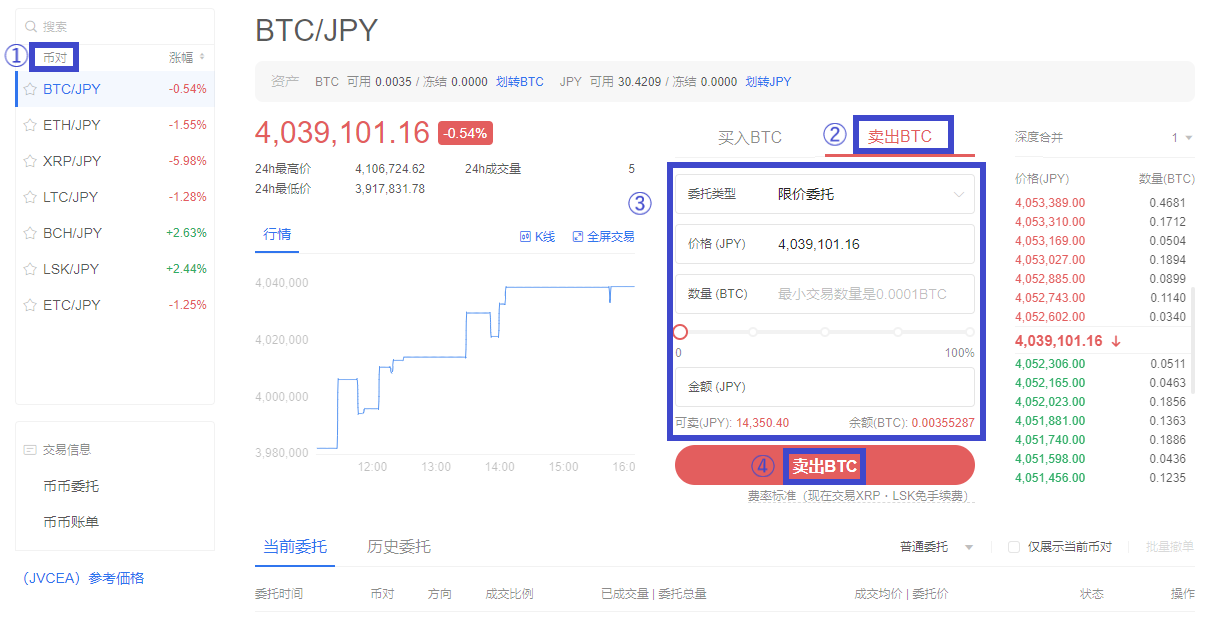
Task: Switch to the 买入BTC tab
Action: (750, 137)
